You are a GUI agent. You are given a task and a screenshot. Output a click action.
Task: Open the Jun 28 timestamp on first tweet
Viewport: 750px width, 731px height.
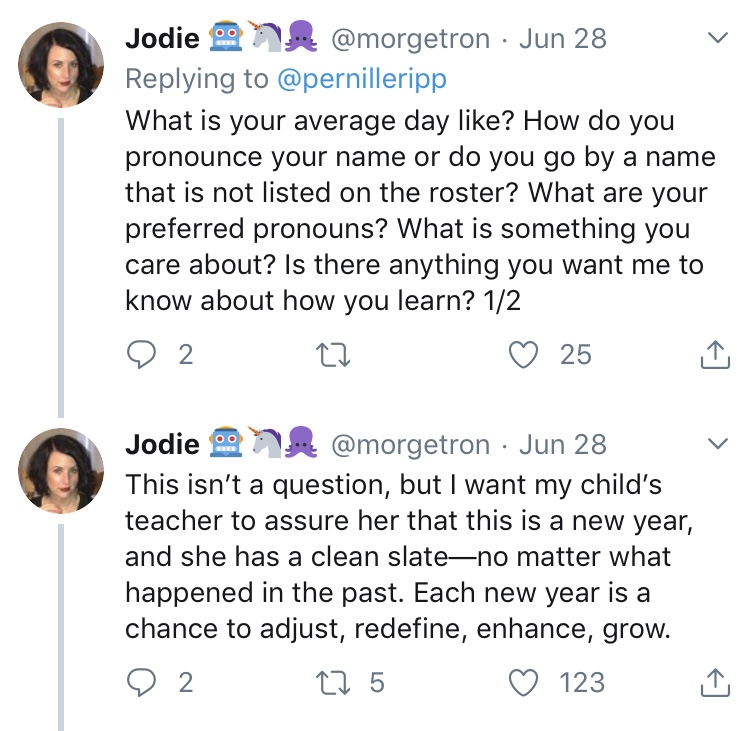pos(563,39)
